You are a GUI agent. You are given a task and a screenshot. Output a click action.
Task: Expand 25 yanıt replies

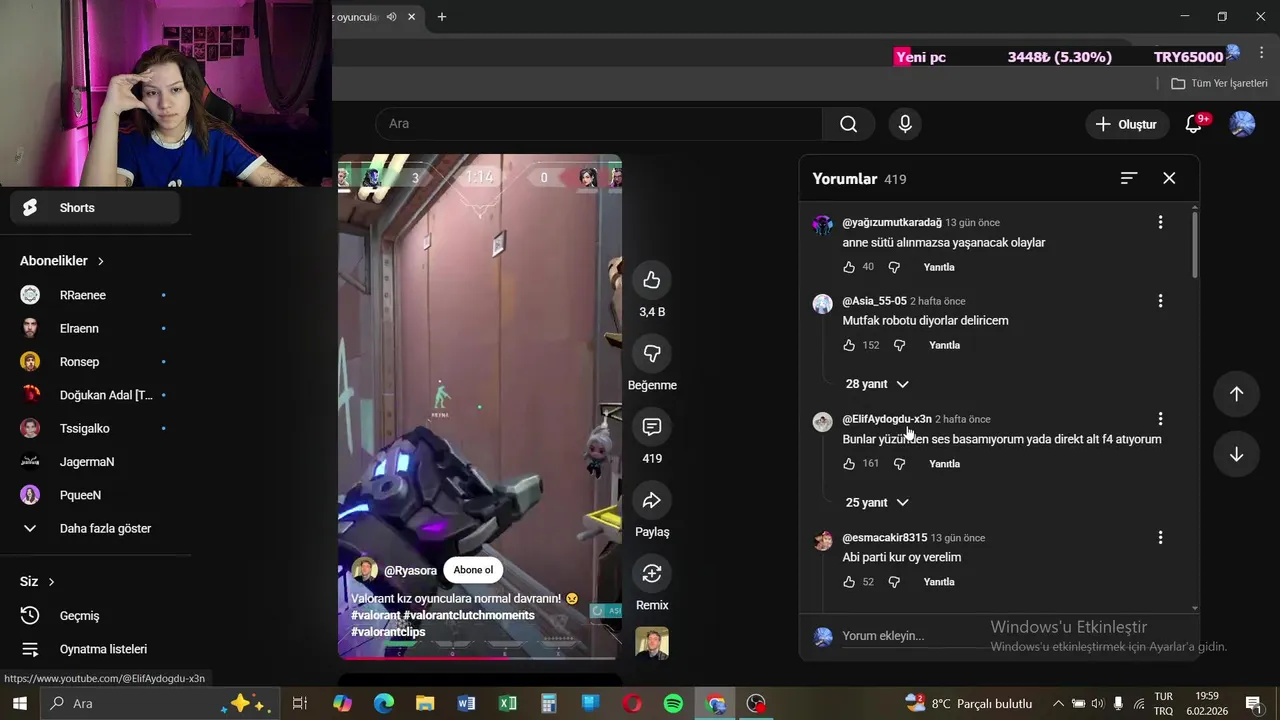pyautogui.click(x=877, y=503)
